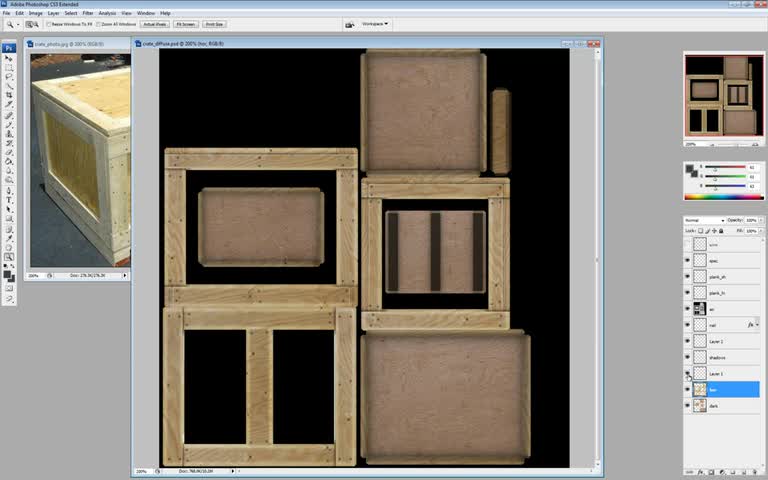Select the Type tool

(x=9, y=199)
